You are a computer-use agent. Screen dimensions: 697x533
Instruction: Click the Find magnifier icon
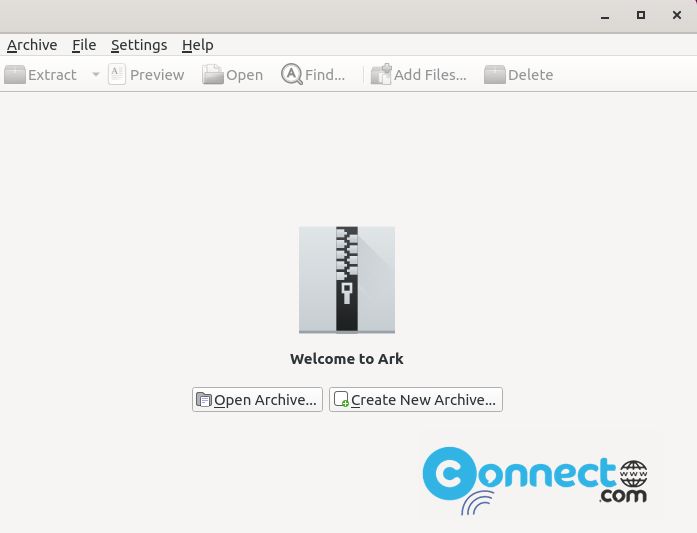(292, 74)
